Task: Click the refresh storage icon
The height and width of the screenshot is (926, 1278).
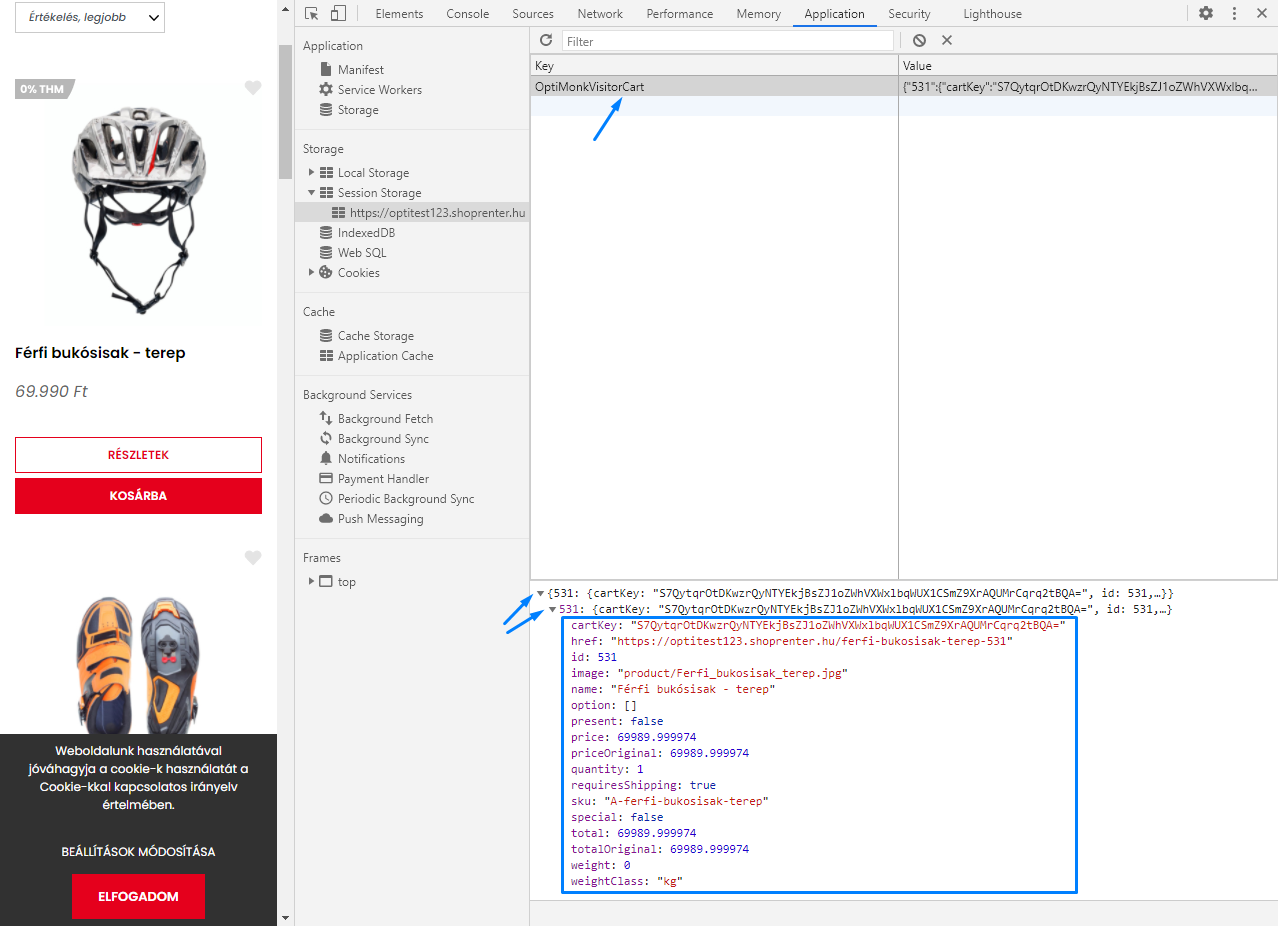Action: (x=546, y=40)
